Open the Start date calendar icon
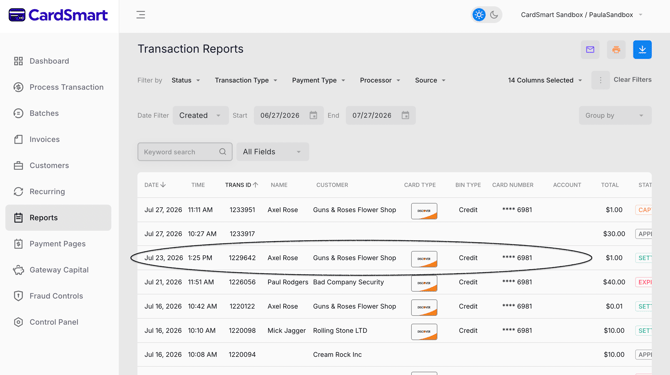Image resolution: width=670 pixels, height=375 pixels. click(x=313, y=115)
